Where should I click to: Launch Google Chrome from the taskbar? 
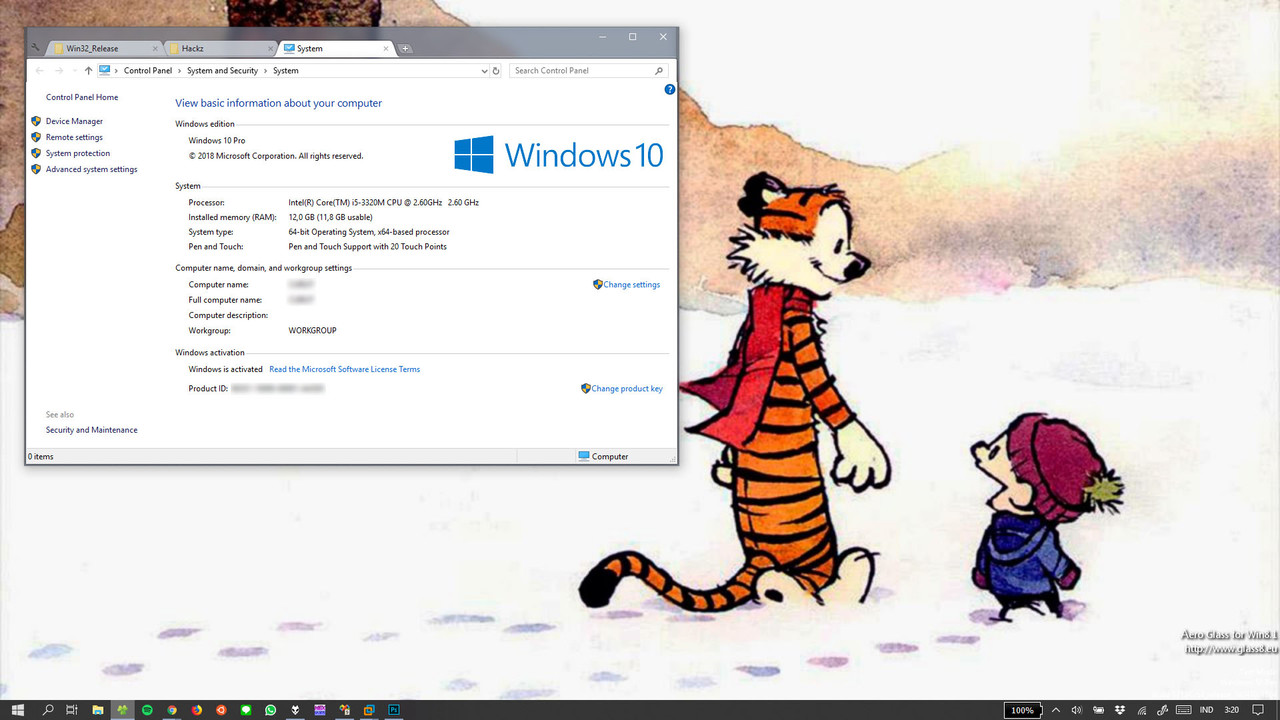pyautogui.click(x=172, y=710)
